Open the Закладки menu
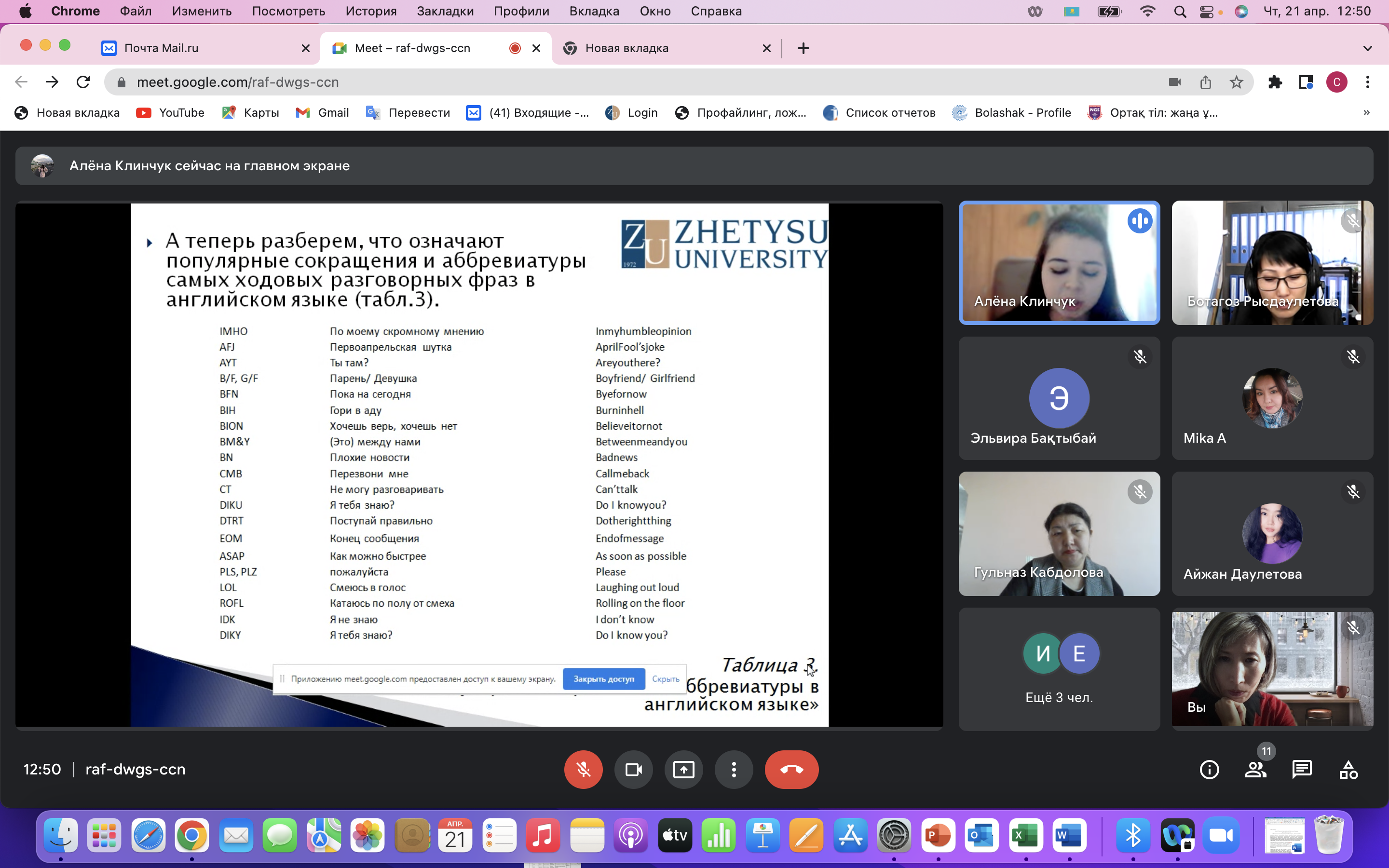The height and width of the screenshot is (868, 1389). (445, 11)
